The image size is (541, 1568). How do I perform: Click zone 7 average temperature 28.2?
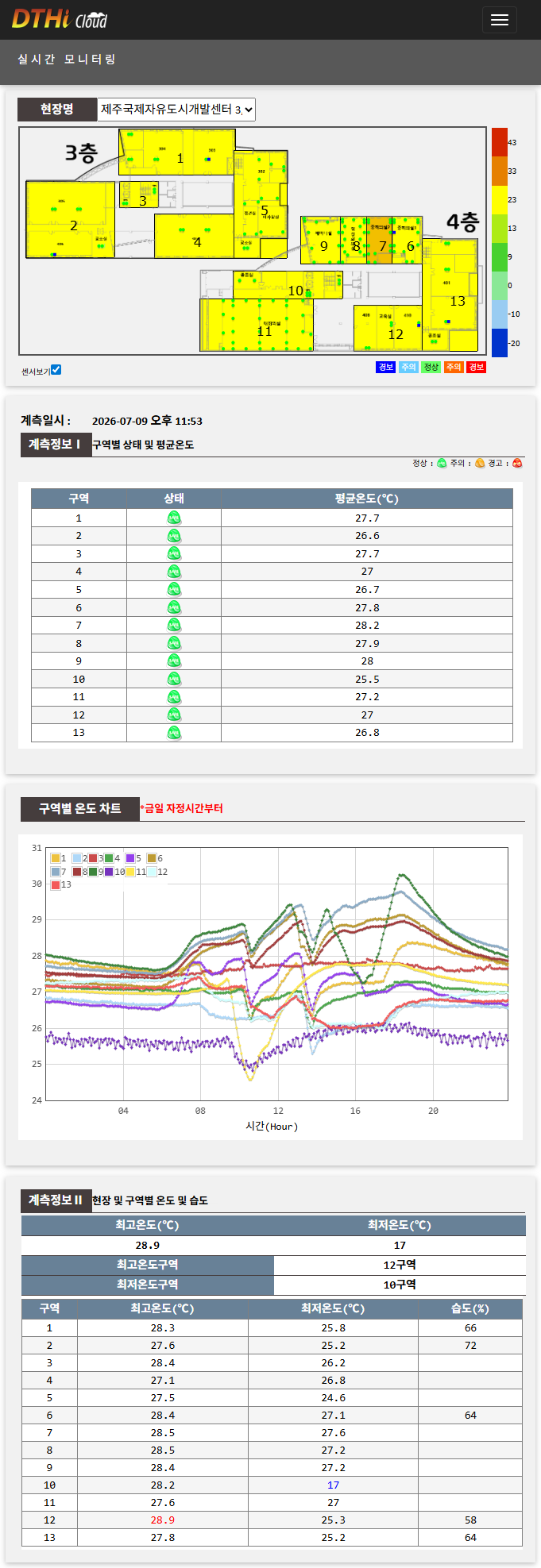click(367, 626)
